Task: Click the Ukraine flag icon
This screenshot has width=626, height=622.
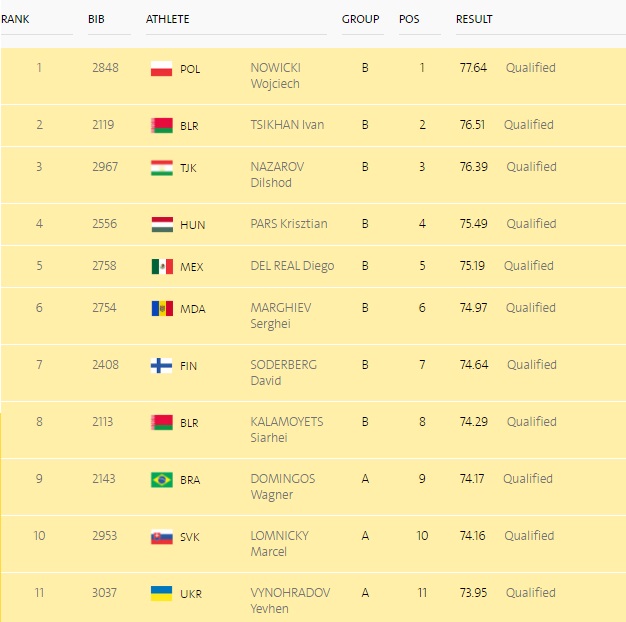Action: tap(161, 594)
